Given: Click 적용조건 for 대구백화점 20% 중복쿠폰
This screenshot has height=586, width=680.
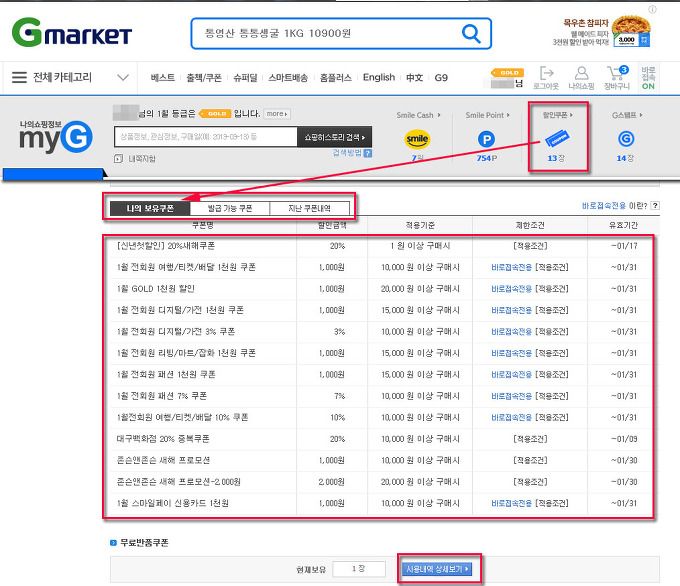Looking at the screenshot, I should pyautogui.click(x=530, y=439).
